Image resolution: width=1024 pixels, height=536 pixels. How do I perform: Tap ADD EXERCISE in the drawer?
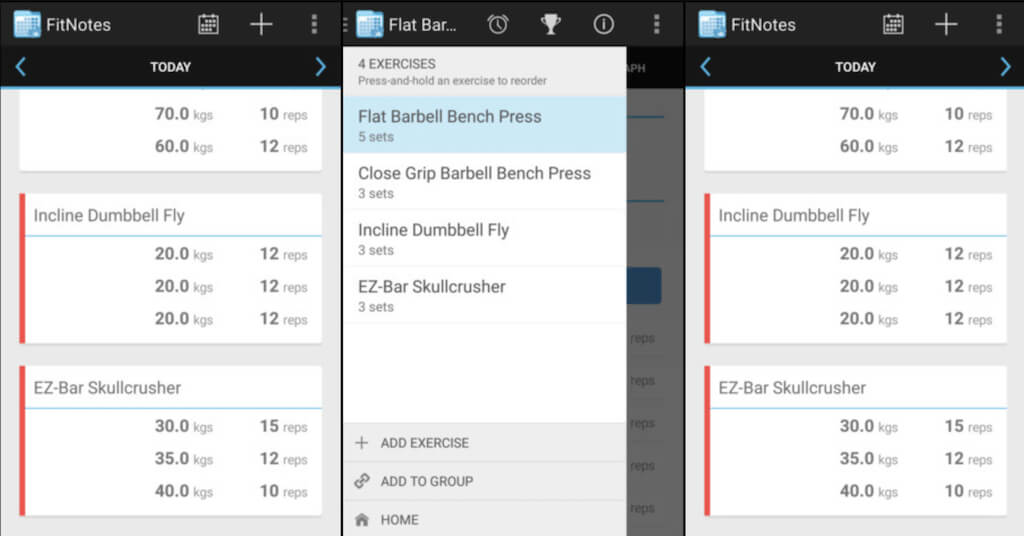click(x=424, y=443)
